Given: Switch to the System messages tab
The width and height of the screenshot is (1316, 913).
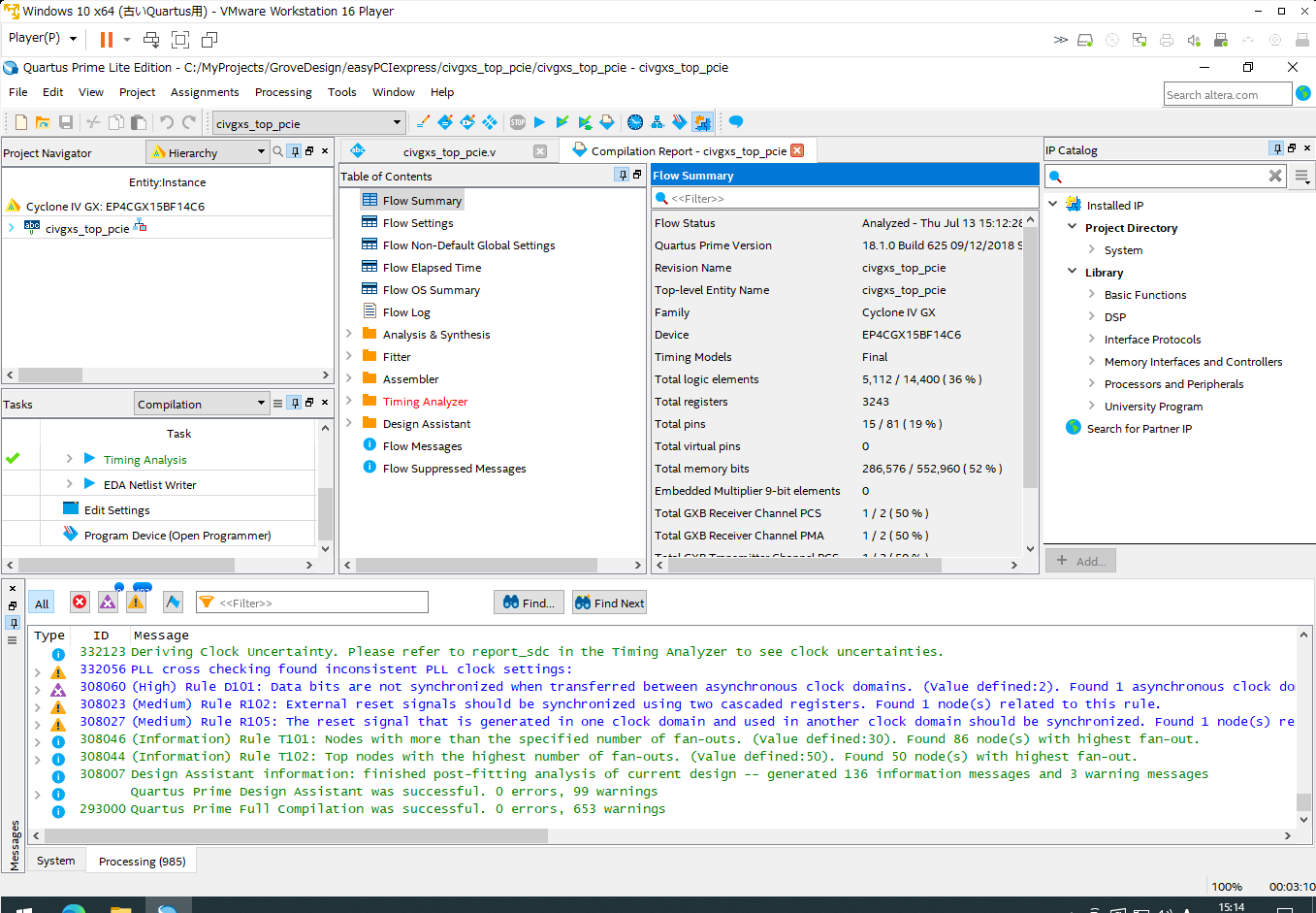Looking at the screenshot, I should pyautogui.click(x=55, y=861).
